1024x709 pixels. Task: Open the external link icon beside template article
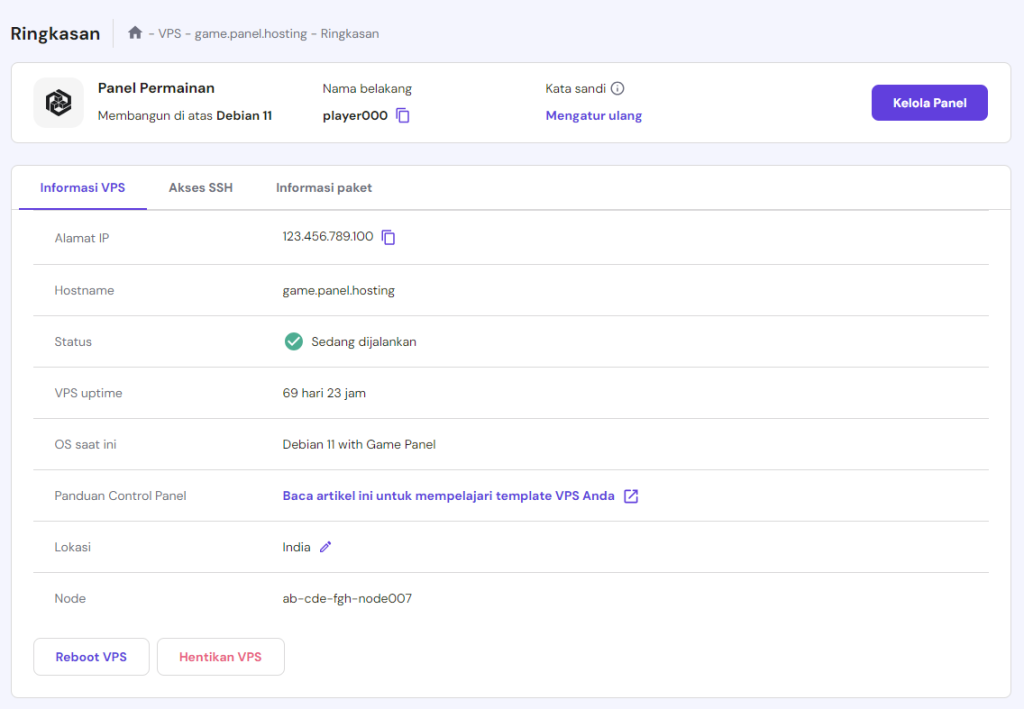click(631, 496)
